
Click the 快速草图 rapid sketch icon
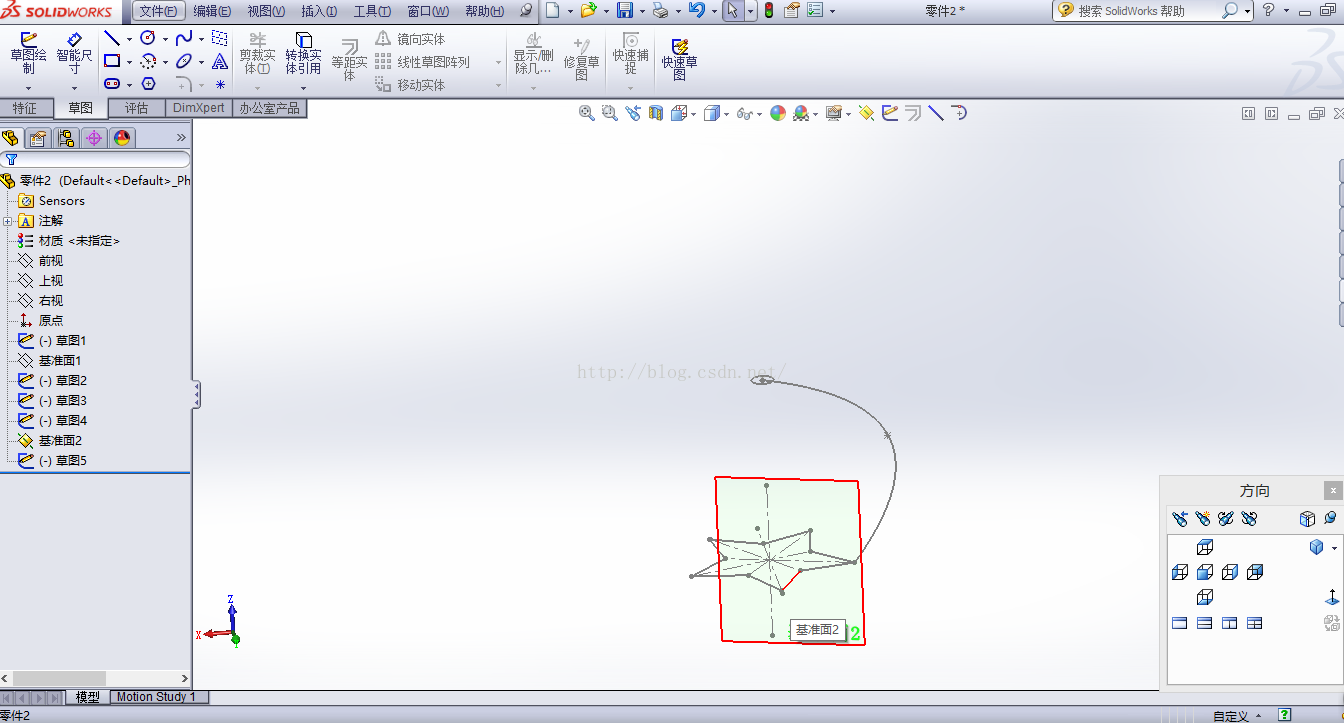(679, 58)
